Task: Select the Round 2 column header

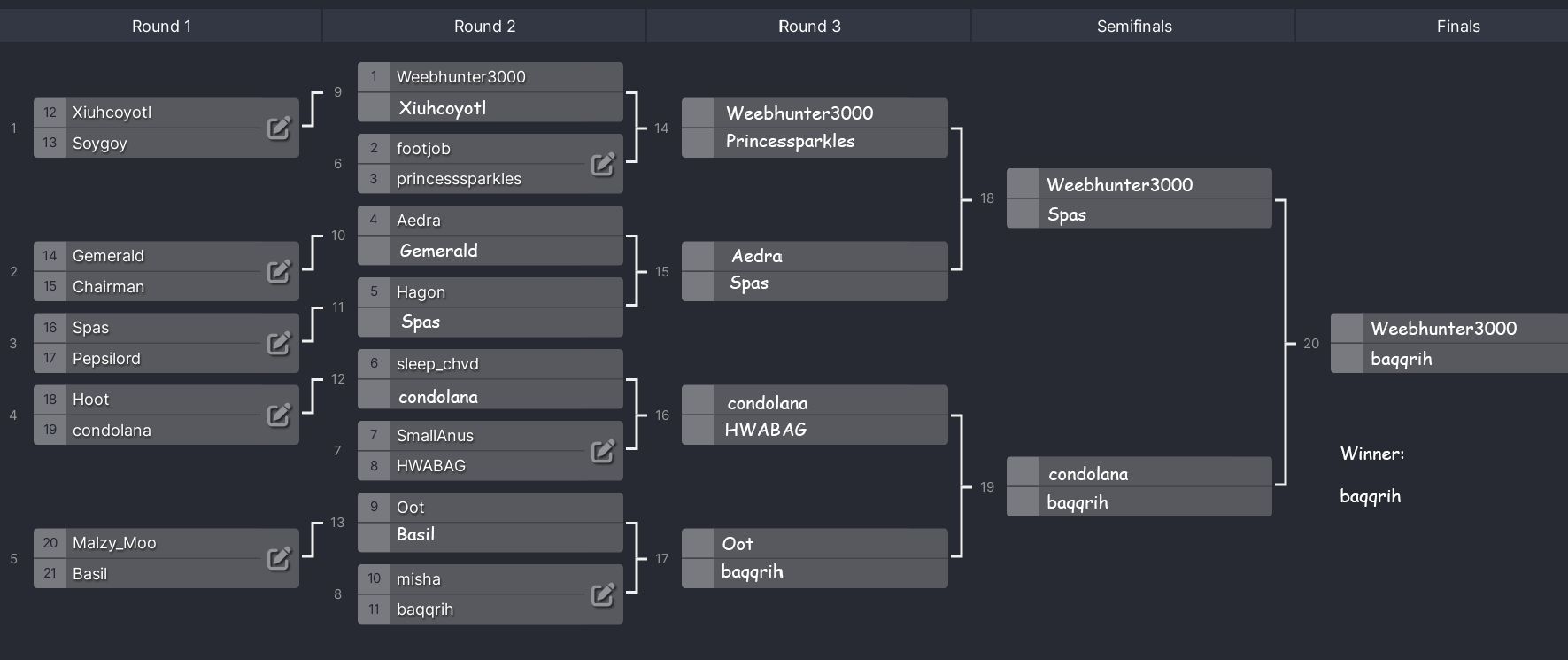Action: [484, 27]
